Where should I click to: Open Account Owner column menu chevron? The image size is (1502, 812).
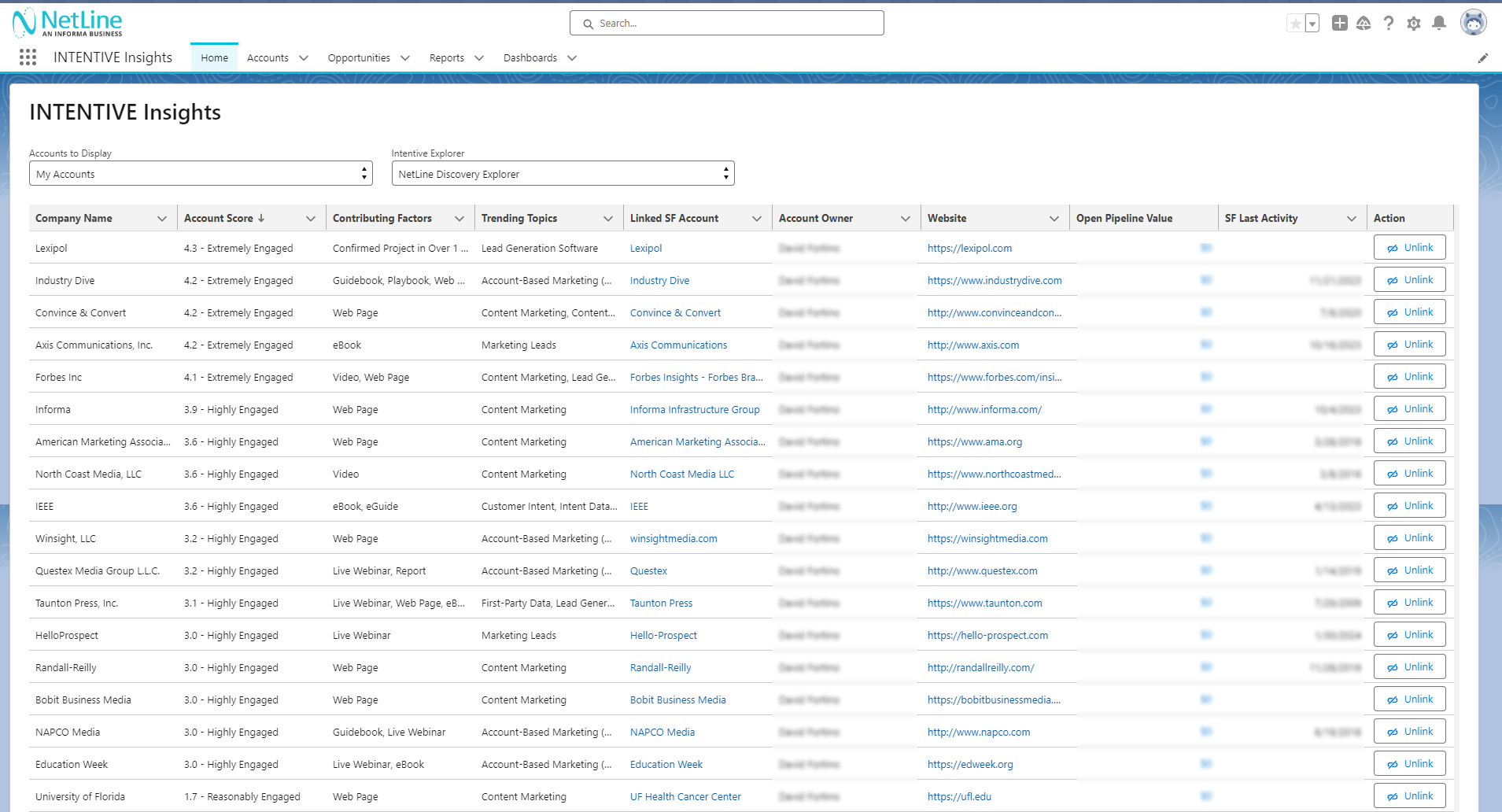906,218
